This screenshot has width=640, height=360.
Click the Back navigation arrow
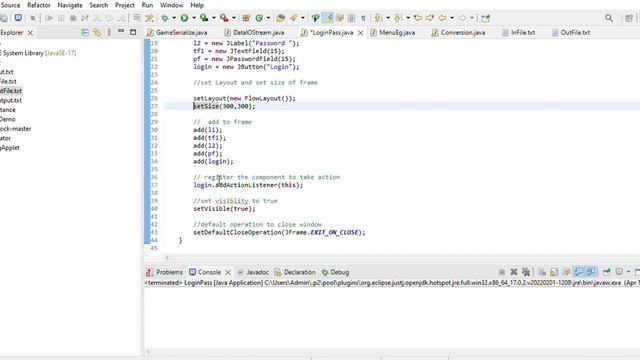[x=442, y=18]
